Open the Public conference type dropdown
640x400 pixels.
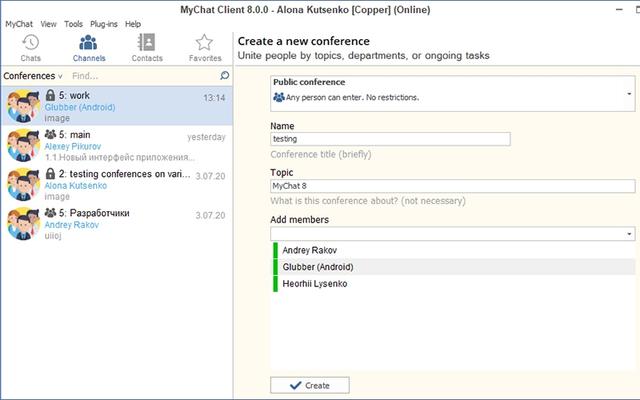pos(630,93)
